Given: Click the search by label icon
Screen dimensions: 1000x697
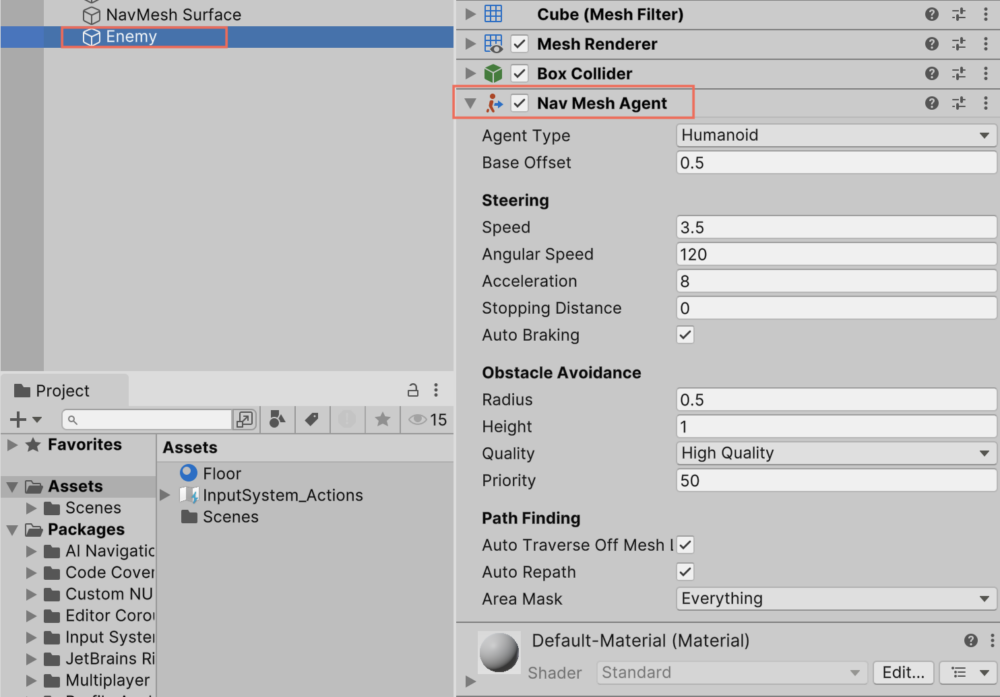Looking at the screenshot, I should coord(311,419).
